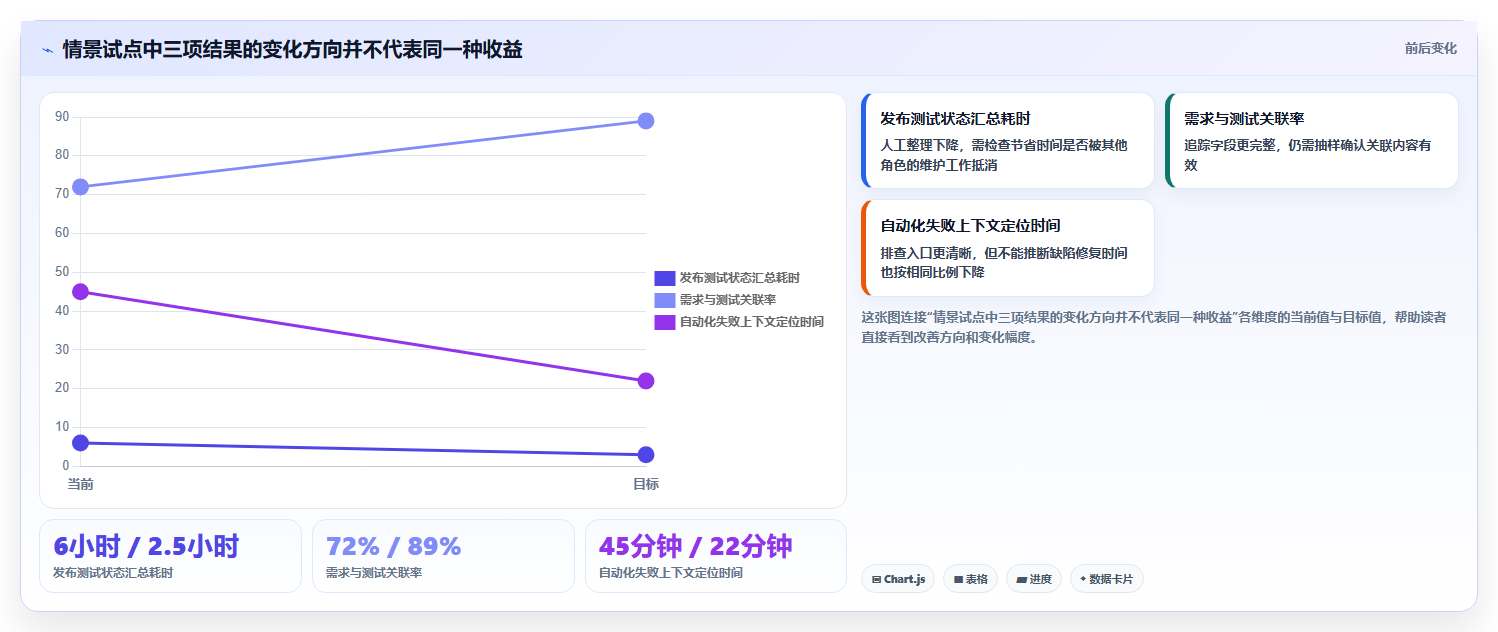Image resolution: width=1498 pixels, height=632 pixels.
Task: Select the Chart.js tag chip
Action: click(x=898, y=579)
